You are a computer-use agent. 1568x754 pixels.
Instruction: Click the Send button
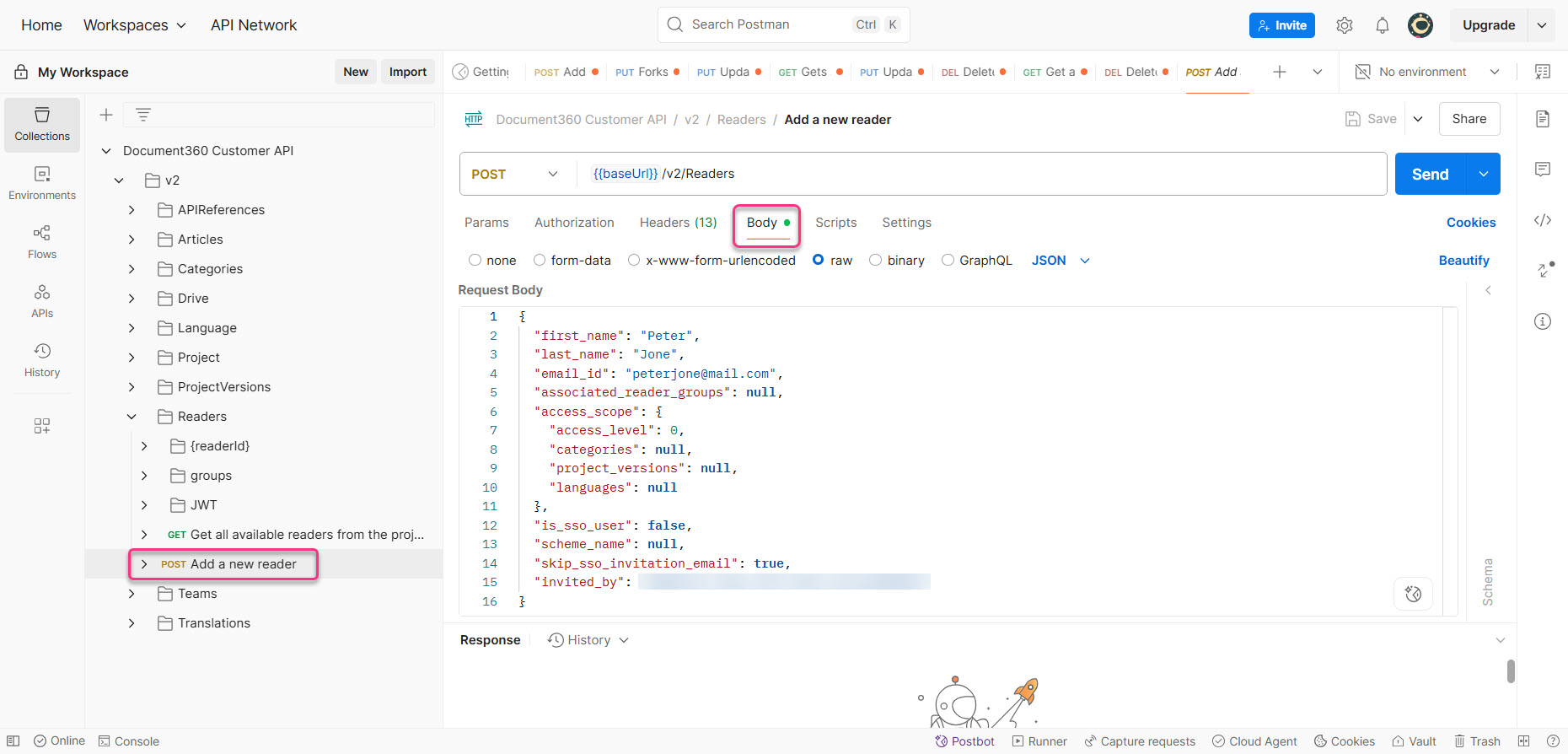1431,174
